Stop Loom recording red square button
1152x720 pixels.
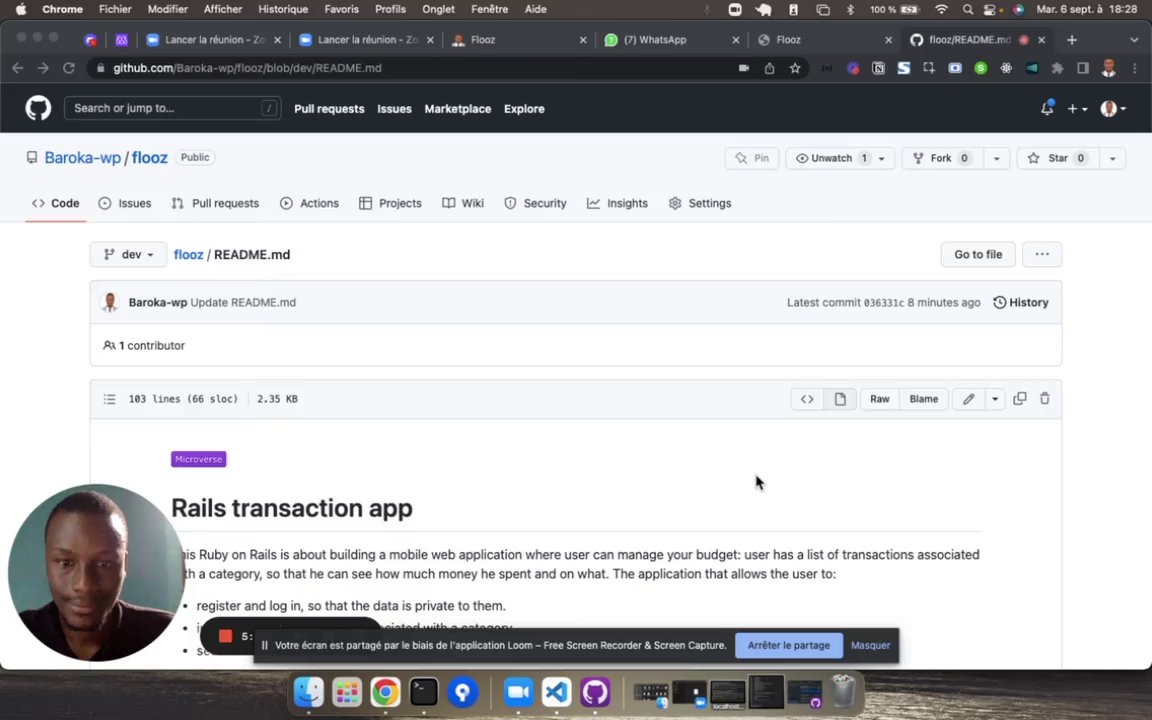click(226, 636)
